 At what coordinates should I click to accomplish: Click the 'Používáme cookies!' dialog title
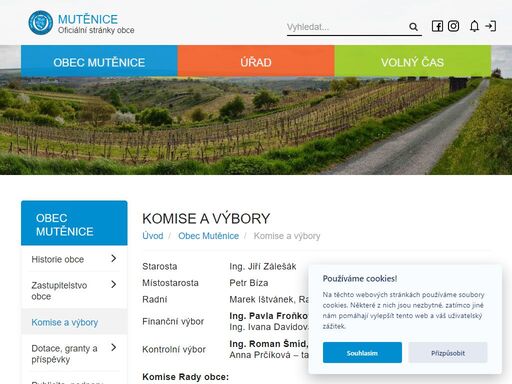[x=360, y=278]
